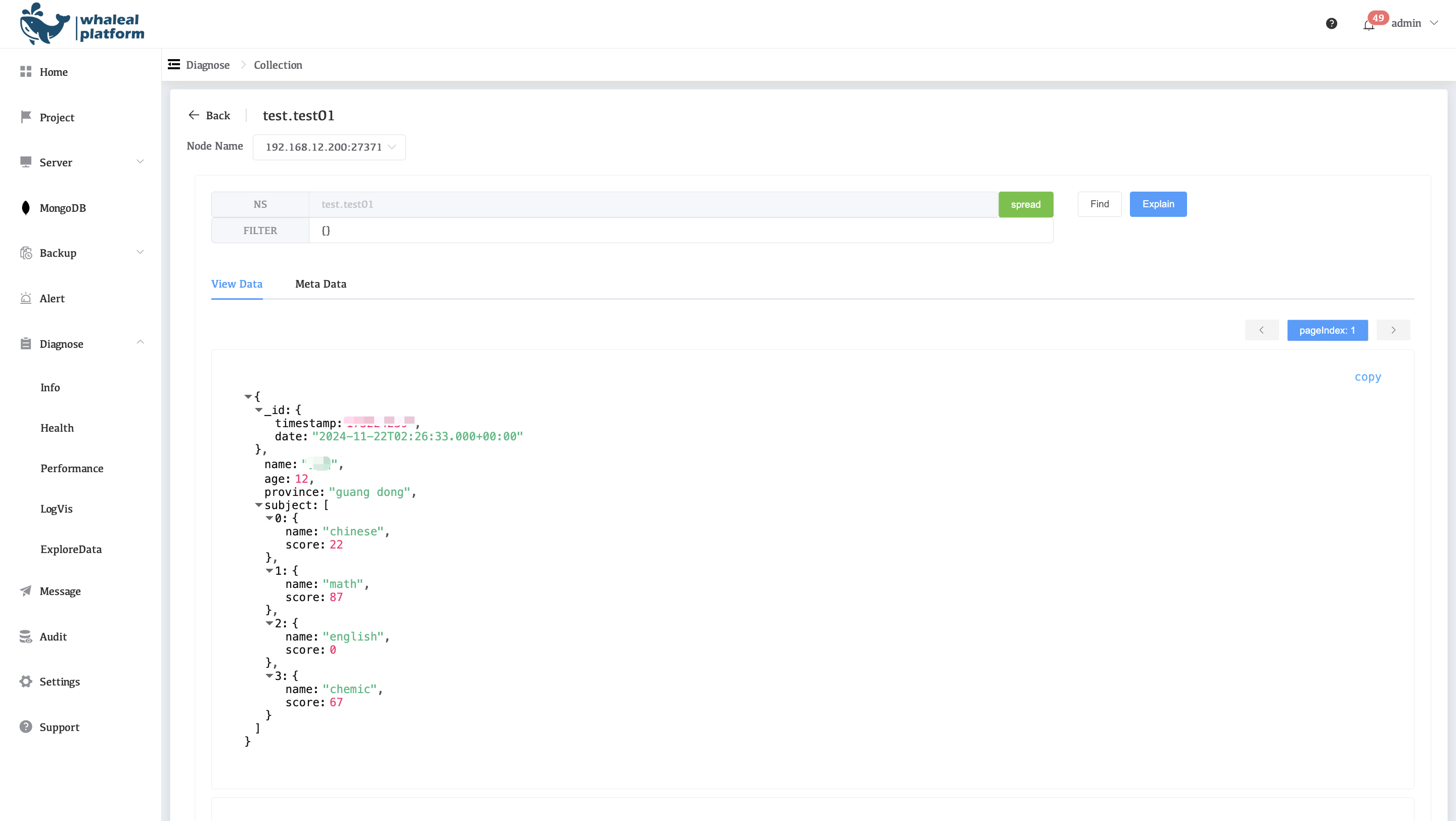Click the Alert siren icon
The image size is (1456, 821).
25,298
